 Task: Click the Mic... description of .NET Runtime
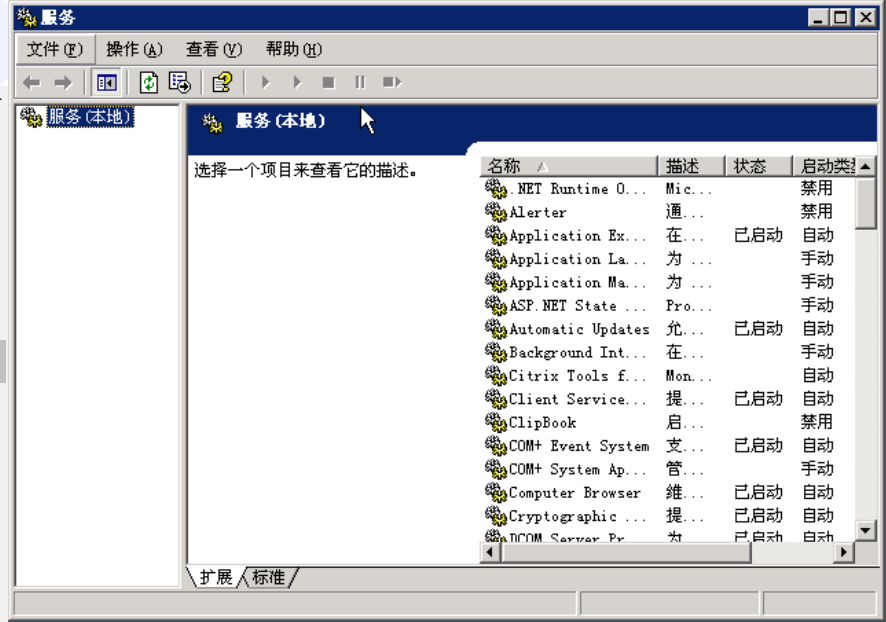pyautogui.click(x=688, y=189)
